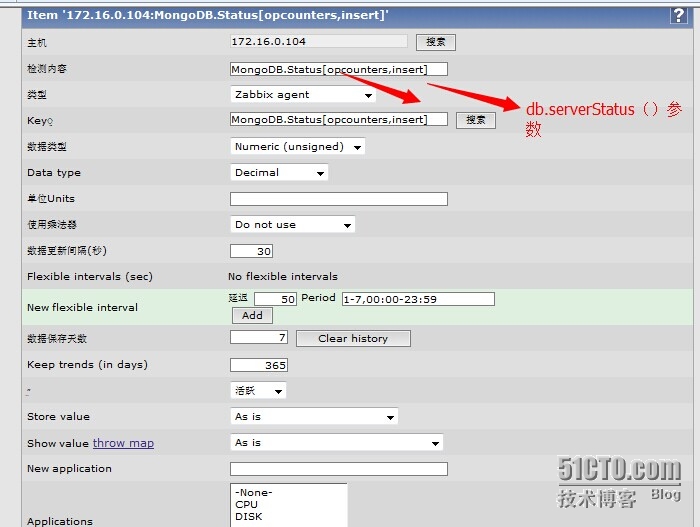Open the status dropdown below Keep trends
700x527 pixels.
258,391
